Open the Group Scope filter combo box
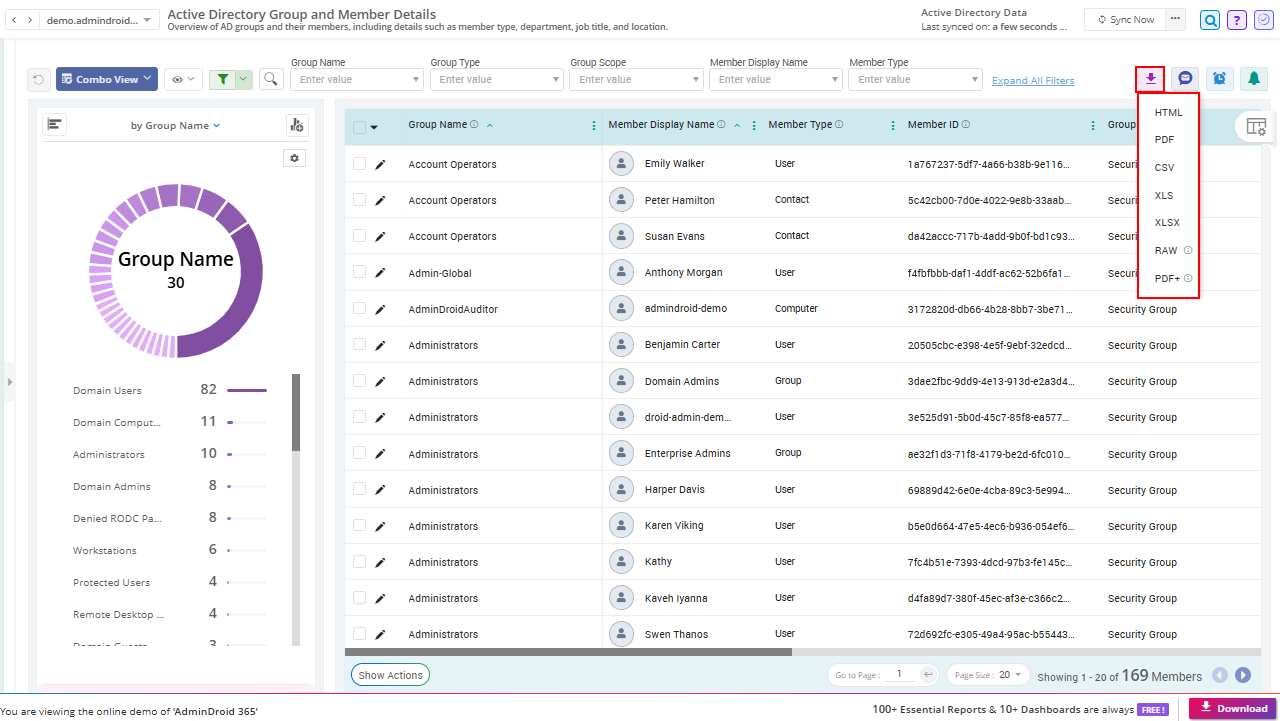Viewport: 1280px width, 721px height. (637, 79)
